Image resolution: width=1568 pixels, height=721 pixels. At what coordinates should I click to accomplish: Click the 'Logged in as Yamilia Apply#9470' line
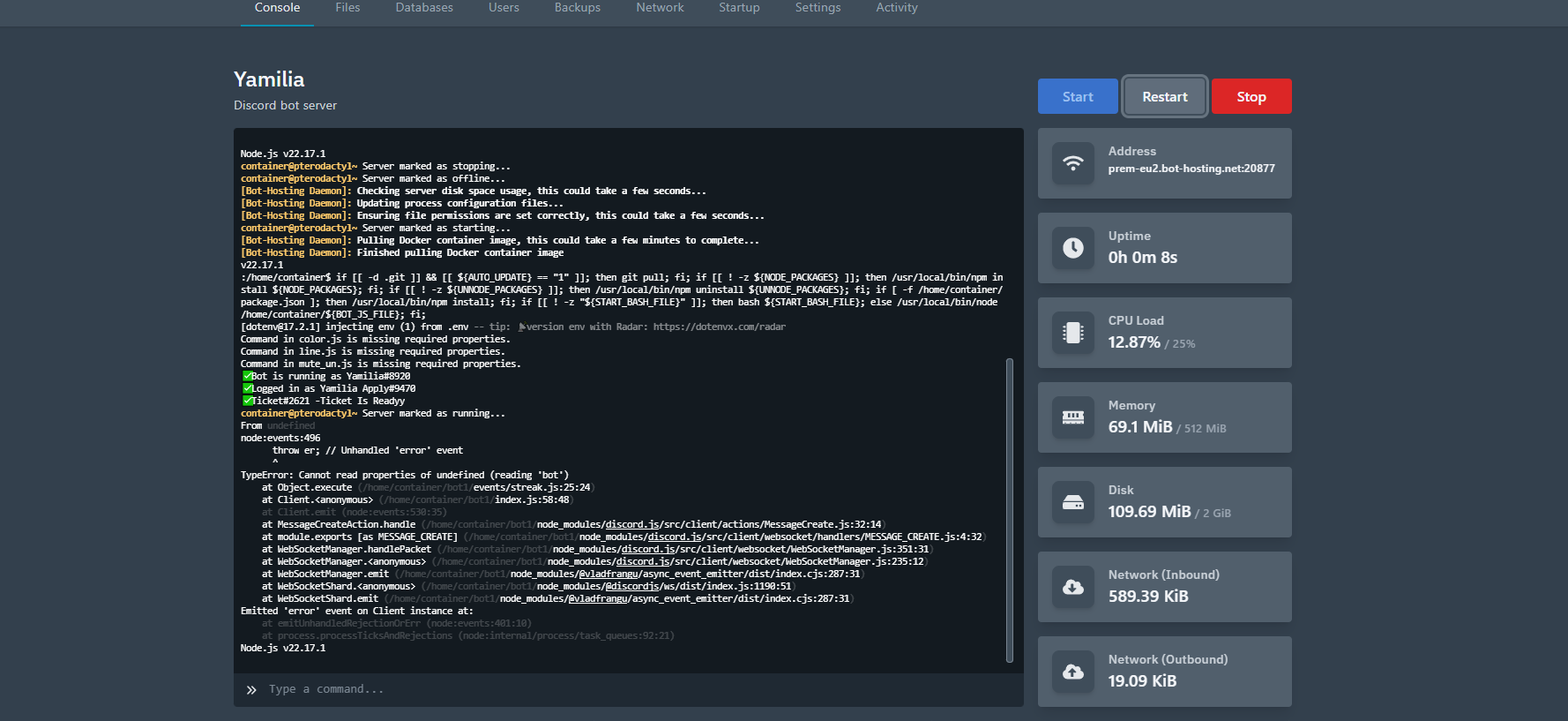coord(329,388)
